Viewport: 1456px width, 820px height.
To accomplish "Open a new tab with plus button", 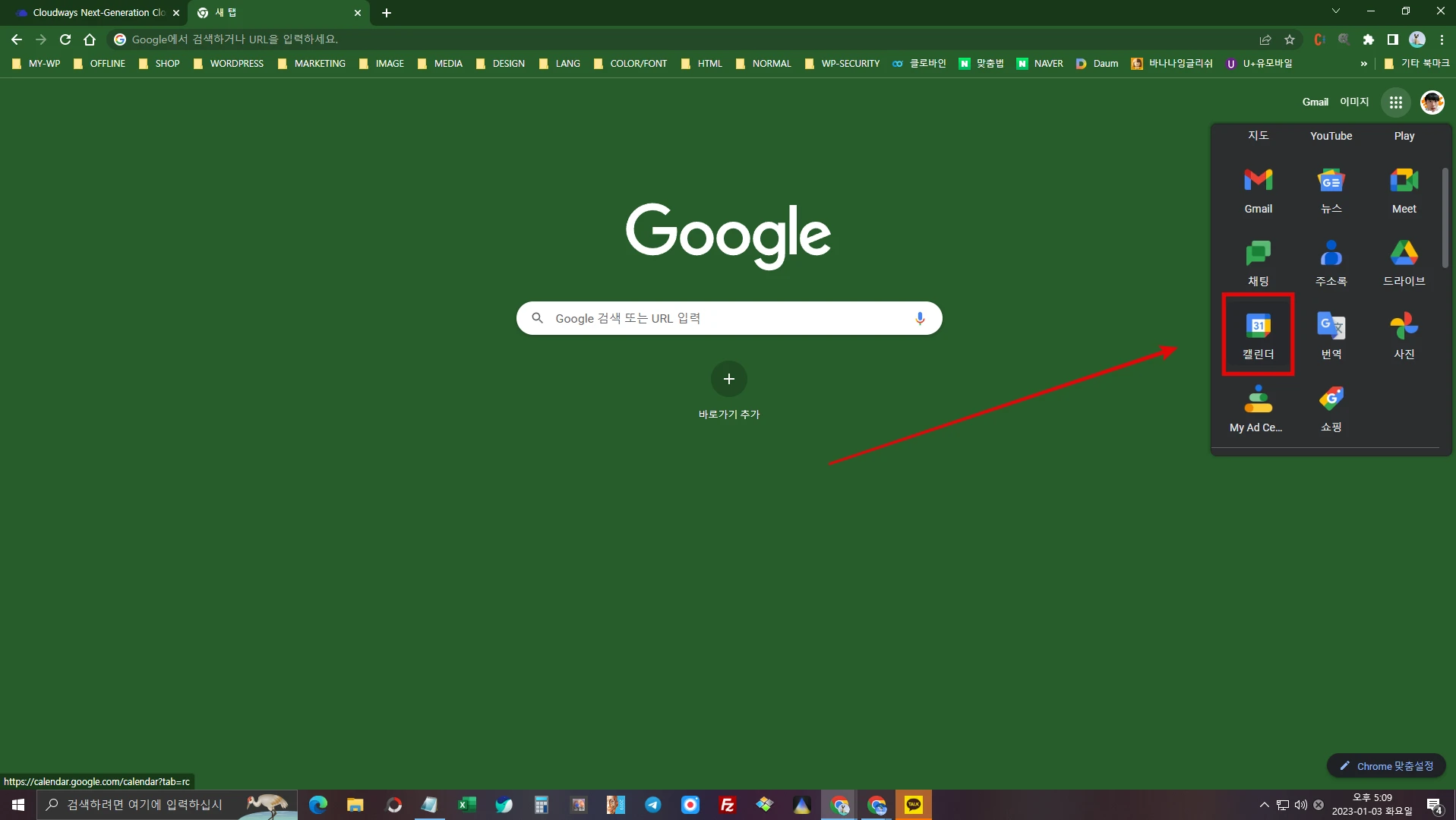I will (387, 13).
